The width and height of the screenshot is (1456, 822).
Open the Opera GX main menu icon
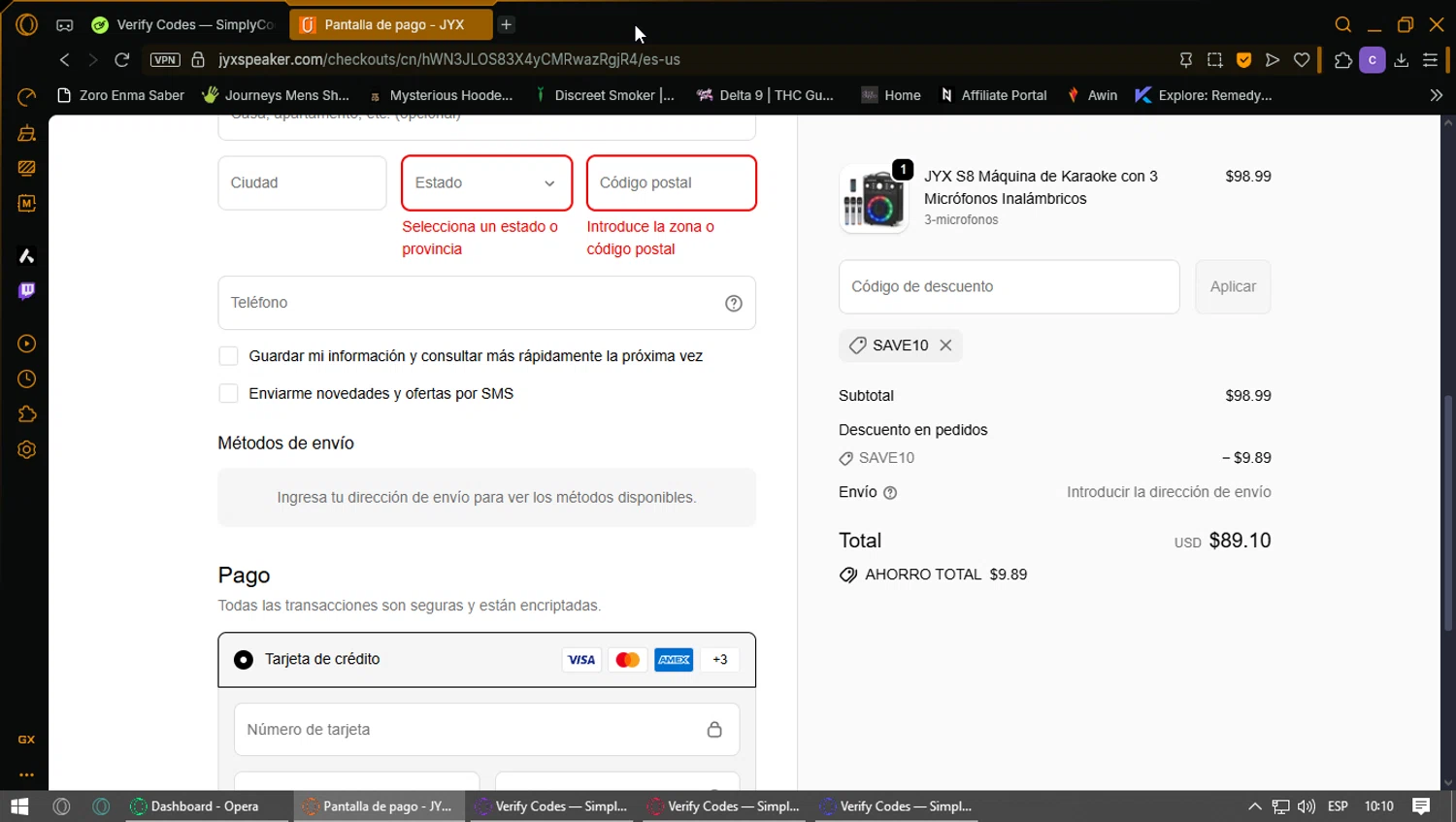click(26, 24)
